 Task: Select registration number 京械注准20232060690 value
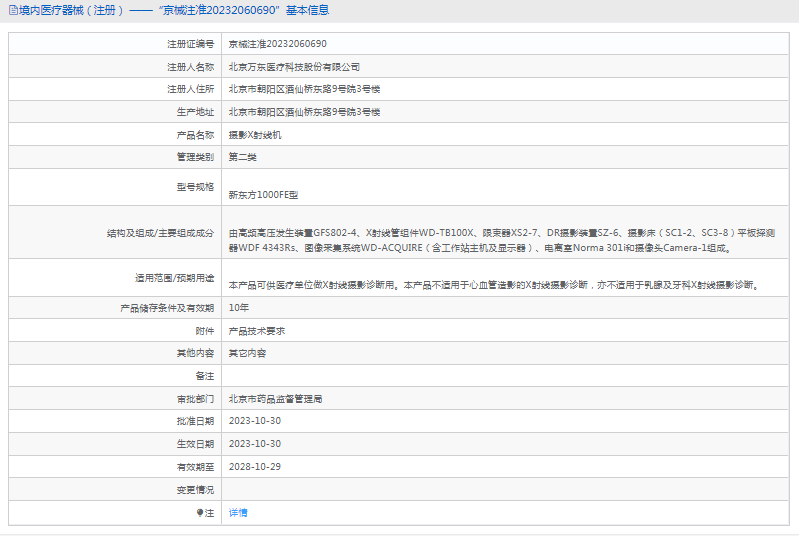tap(278, 44)
